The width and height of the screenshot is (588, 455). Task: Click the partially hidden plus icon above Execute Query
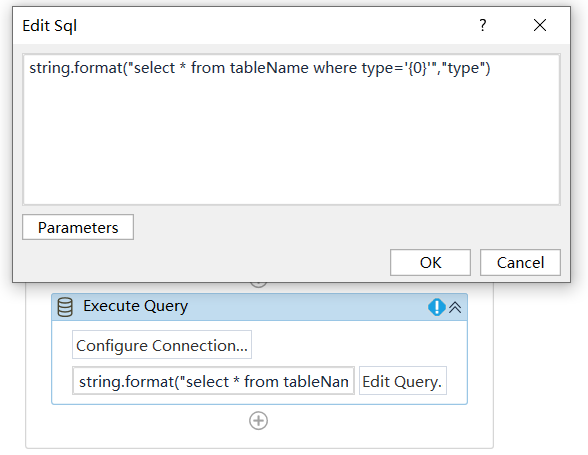(258, 285)
